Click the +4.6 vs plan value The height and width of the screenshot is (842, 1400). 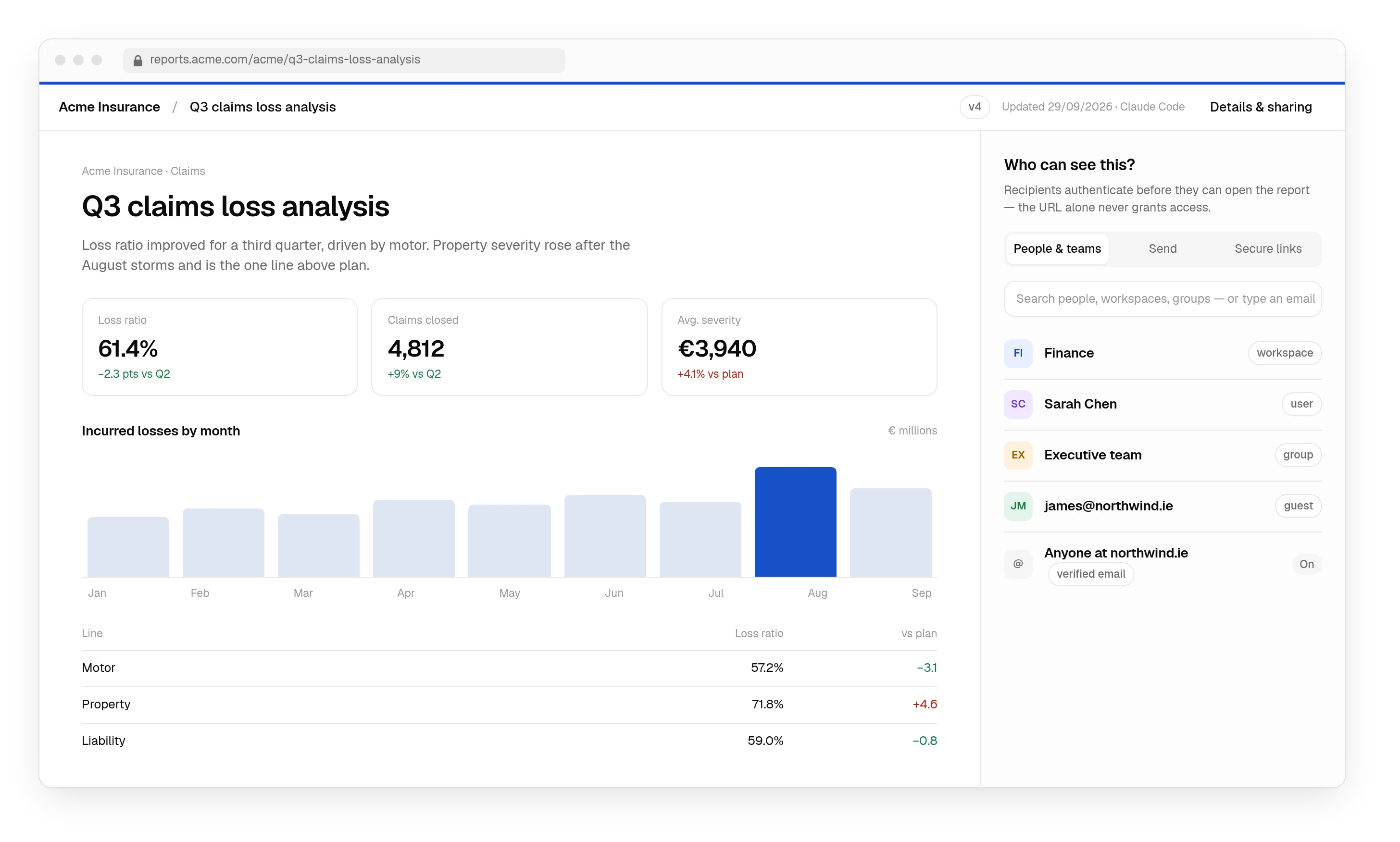tap(925, 705)
